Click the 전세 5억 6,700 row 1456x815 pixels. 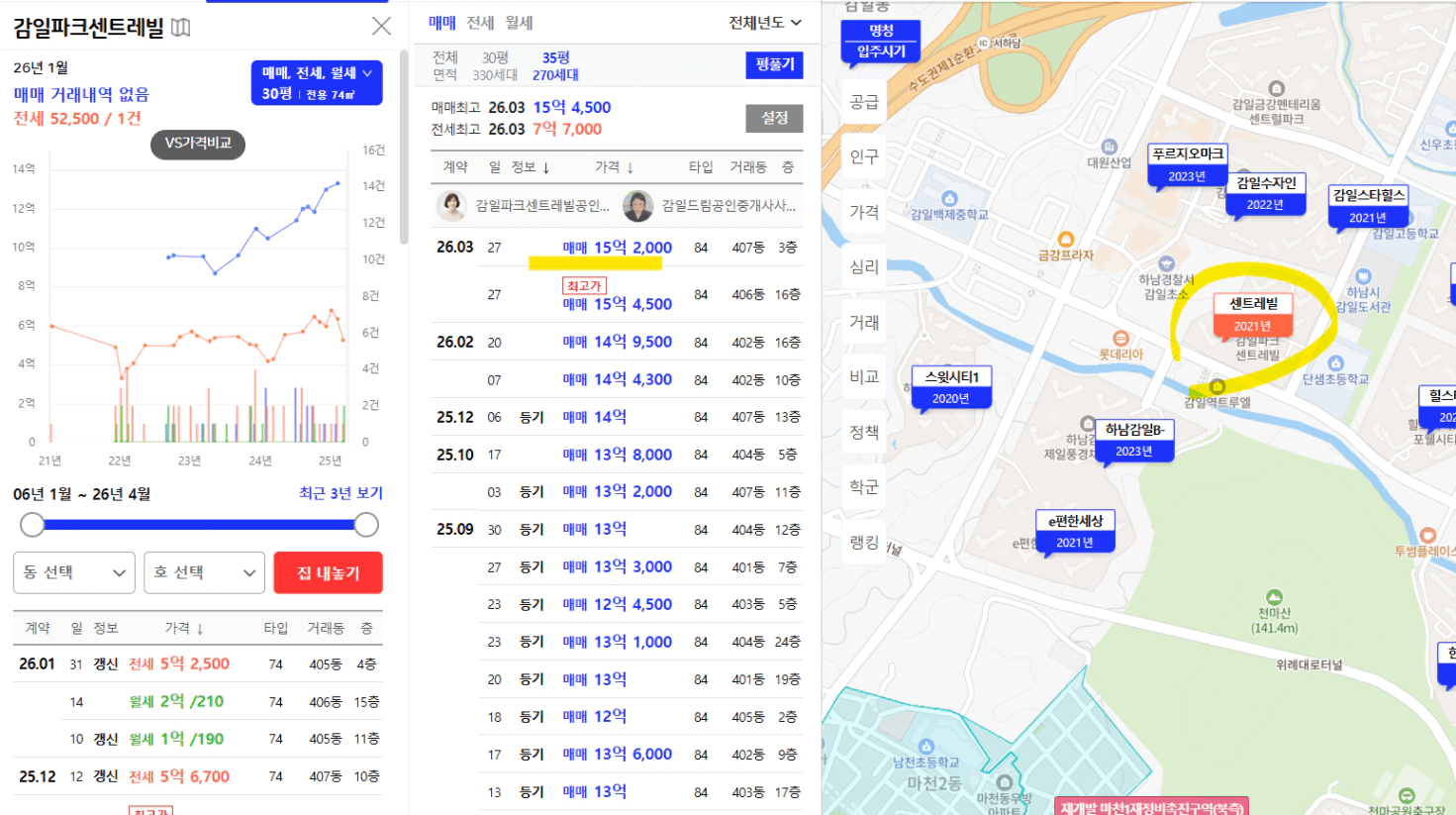click(x=198, y=776)
